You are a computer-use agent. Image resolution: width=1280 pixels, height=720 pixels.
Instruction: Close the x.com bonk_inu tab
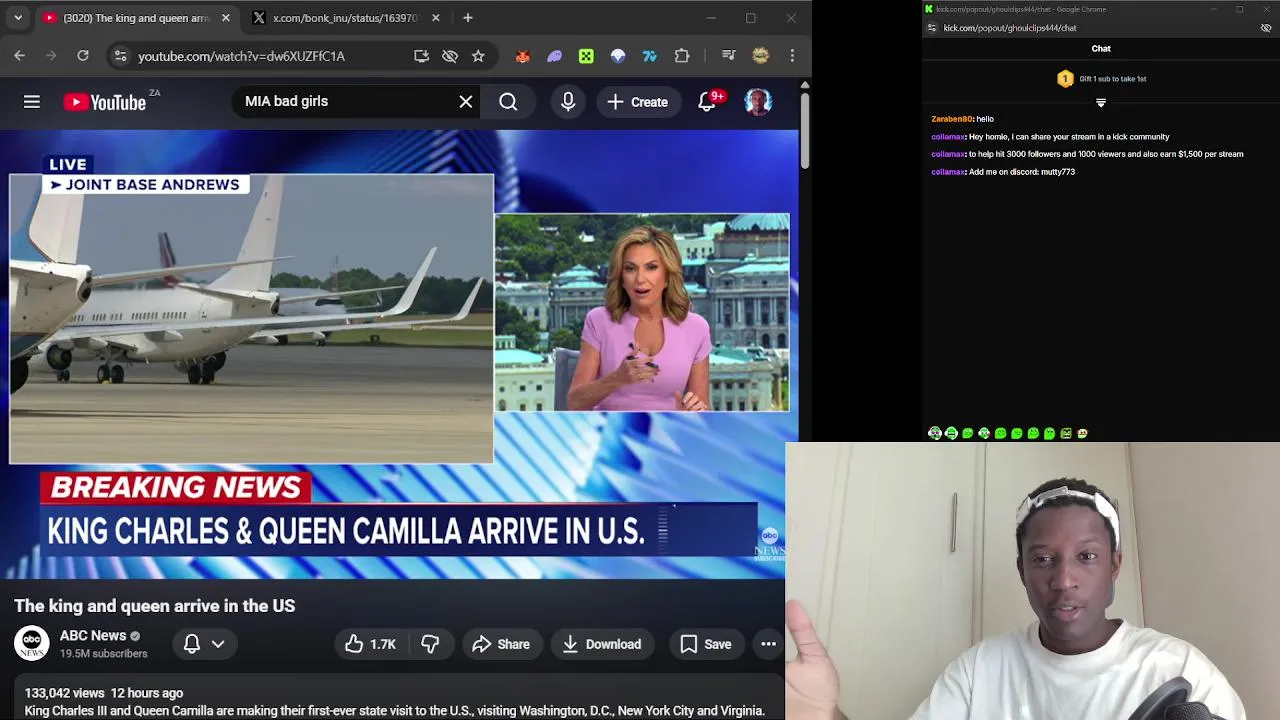tap(436, 18)
